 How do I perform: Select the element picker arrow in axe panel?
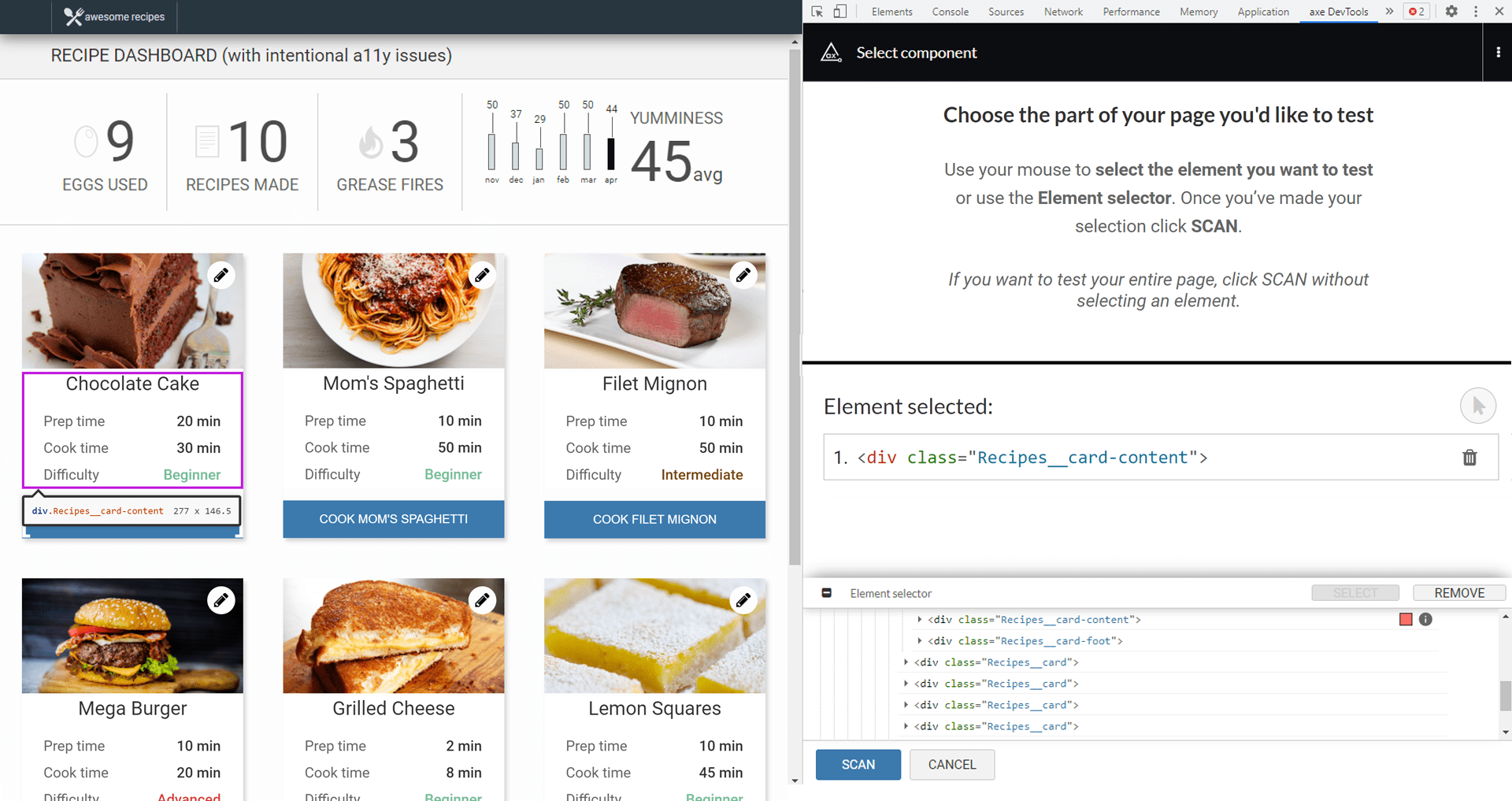(x=1479, y=406)
